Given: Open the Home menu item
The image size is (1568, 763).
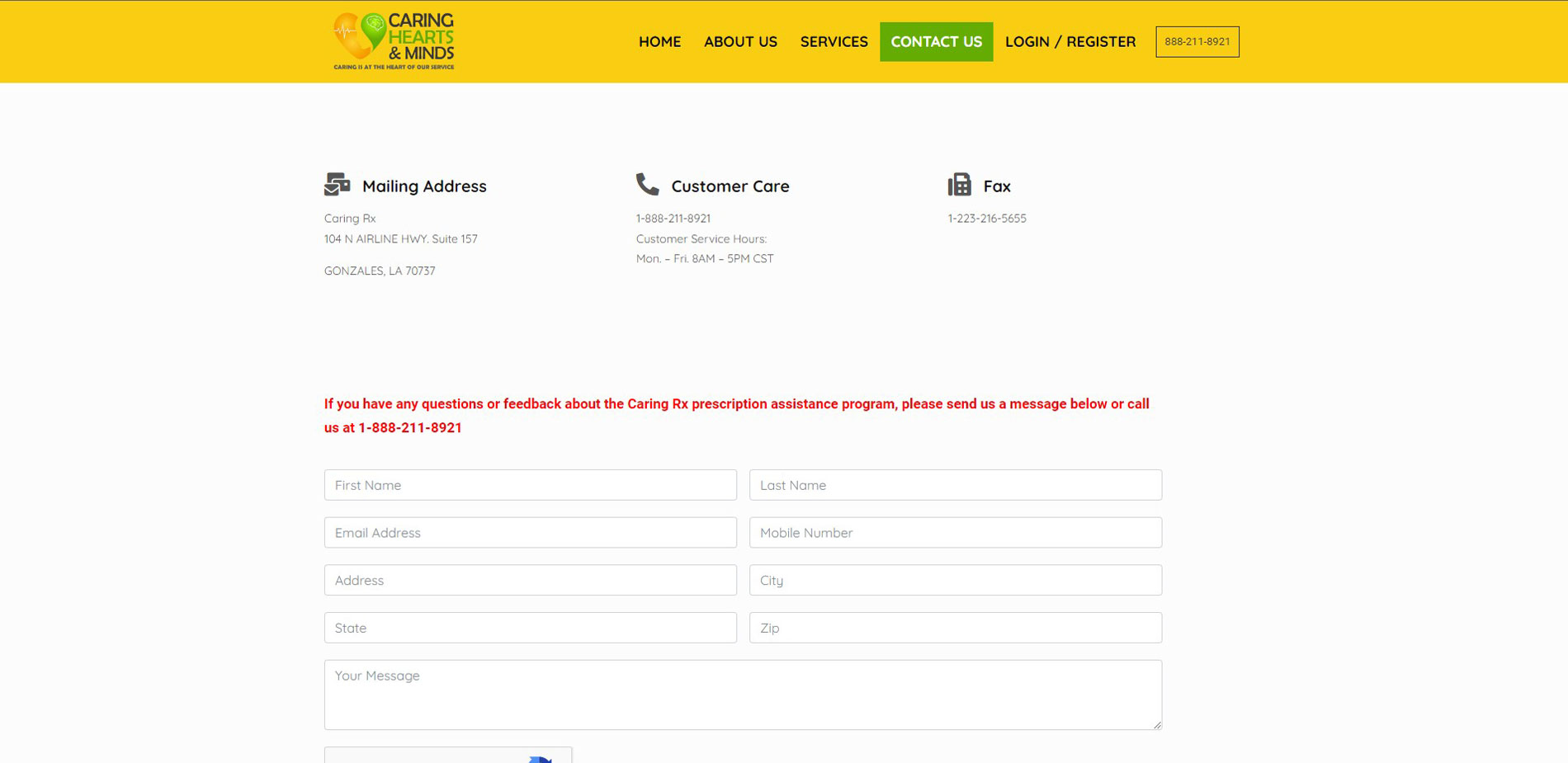Looking at the screenshot, I should coord(659,42).
